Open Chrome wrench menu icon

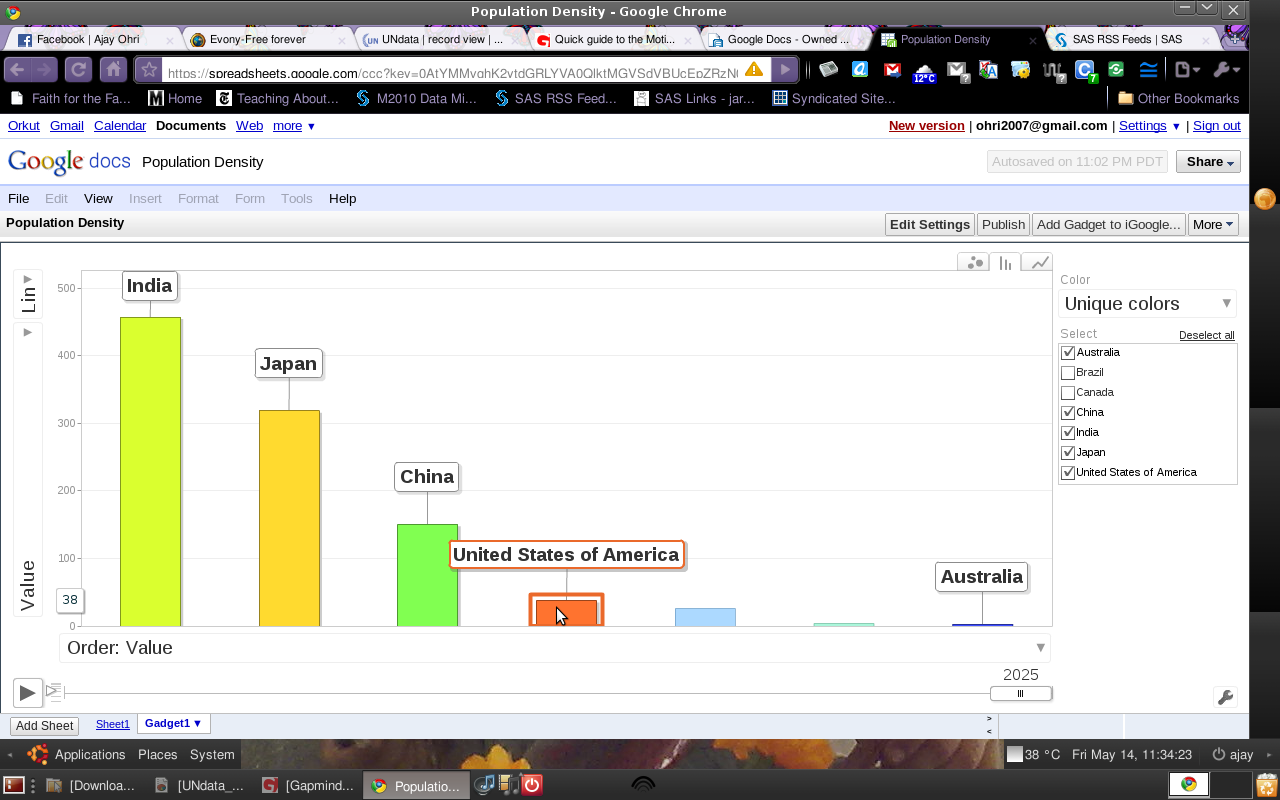(x=1225, y=70)
